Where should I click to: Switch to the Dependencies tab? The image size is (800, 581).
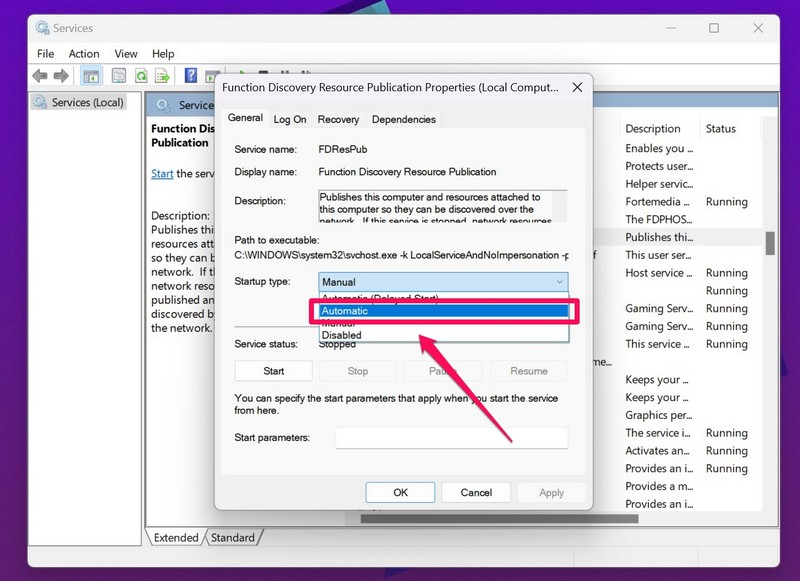coord(404,119)
